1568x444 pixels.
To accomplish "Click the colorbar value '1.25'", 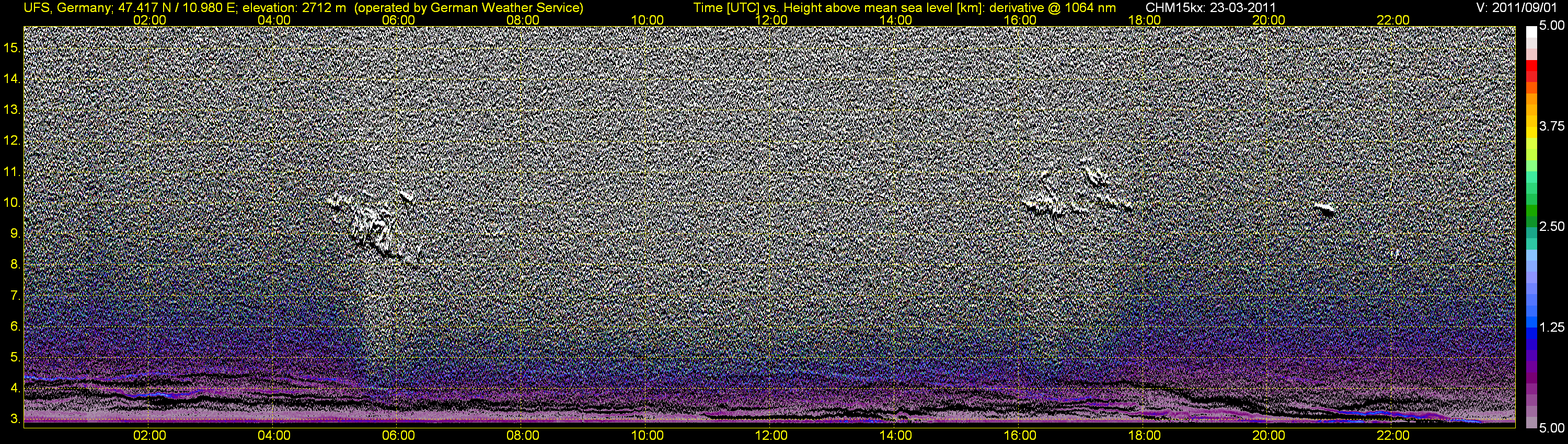I will 1552,327.
